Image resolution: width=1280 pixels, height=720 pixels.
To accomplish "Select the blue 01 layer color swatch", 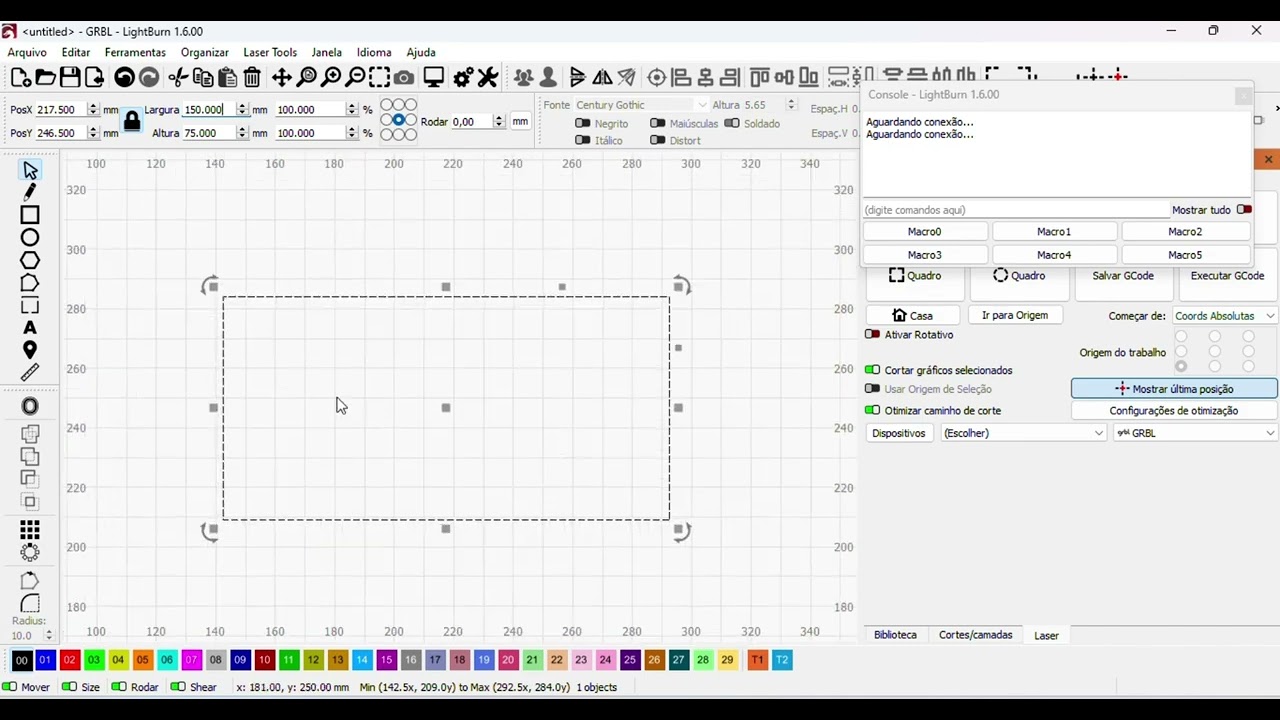I will (x=45, y=660).
